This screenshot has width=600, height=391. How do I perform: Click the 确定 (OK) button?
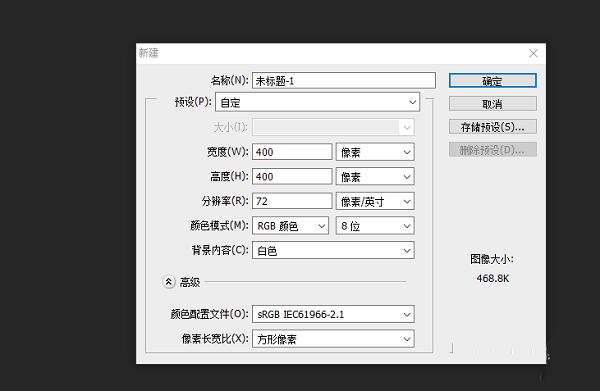click(x=492, y=81)
